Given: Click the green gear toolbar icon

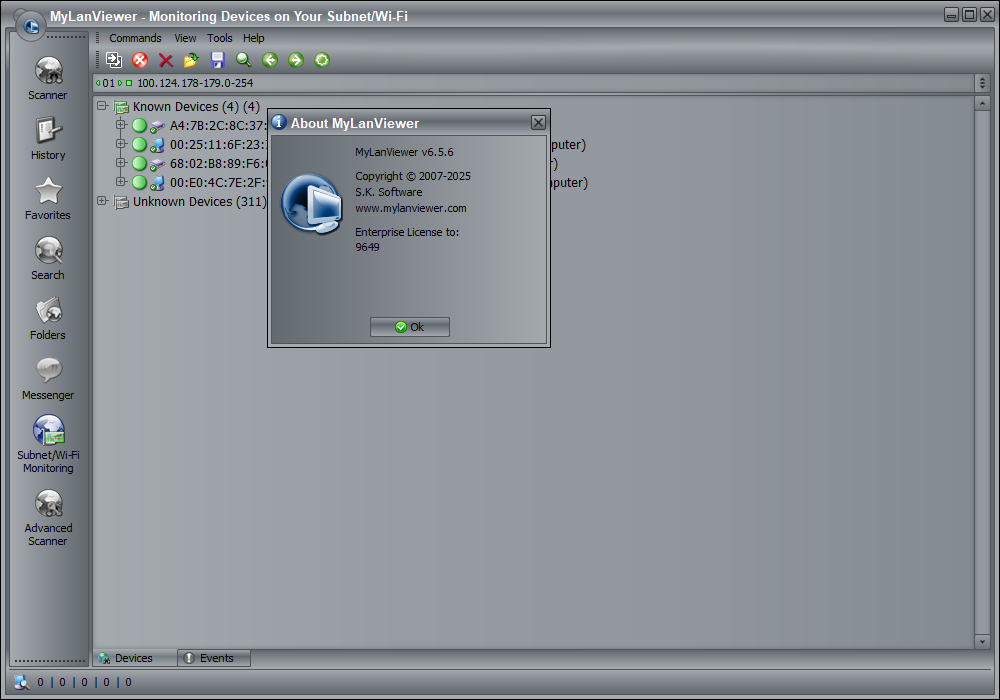Looking at the screenshot, I should coord(322,60).
